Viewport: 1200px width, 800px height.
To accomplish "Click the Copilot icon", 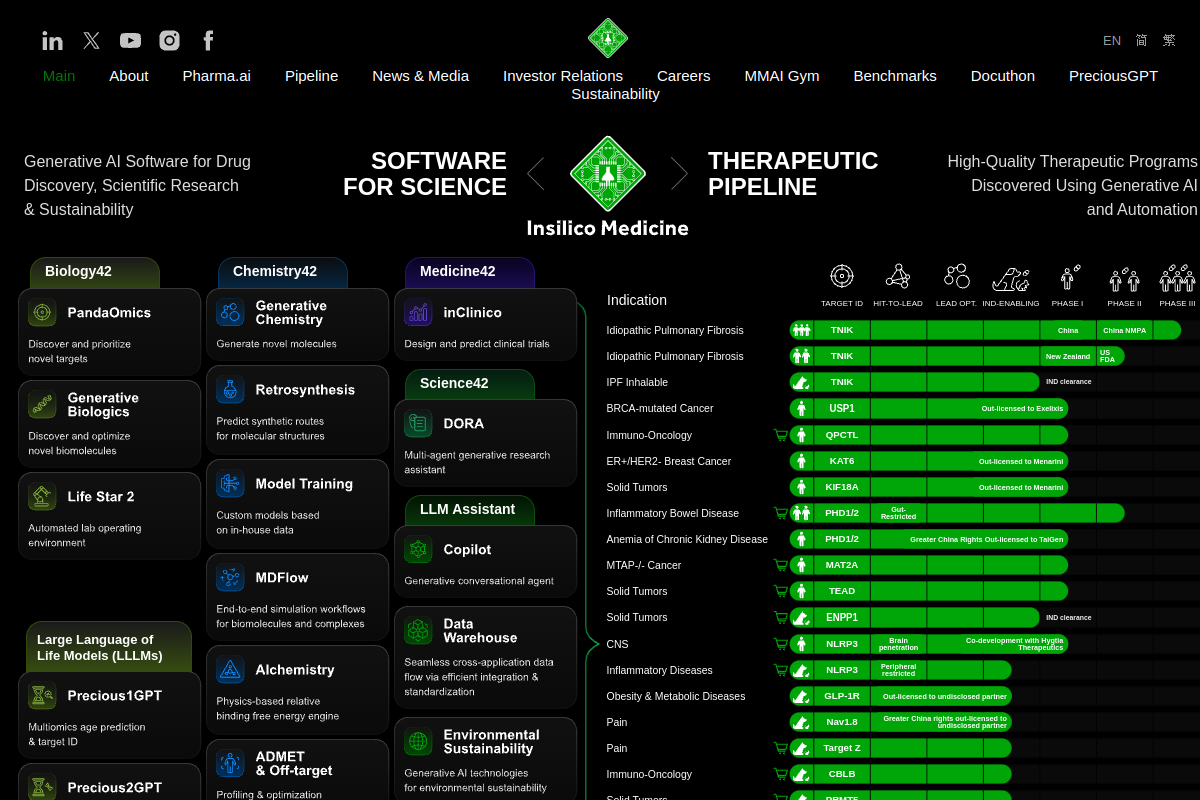I will point(418,550).
